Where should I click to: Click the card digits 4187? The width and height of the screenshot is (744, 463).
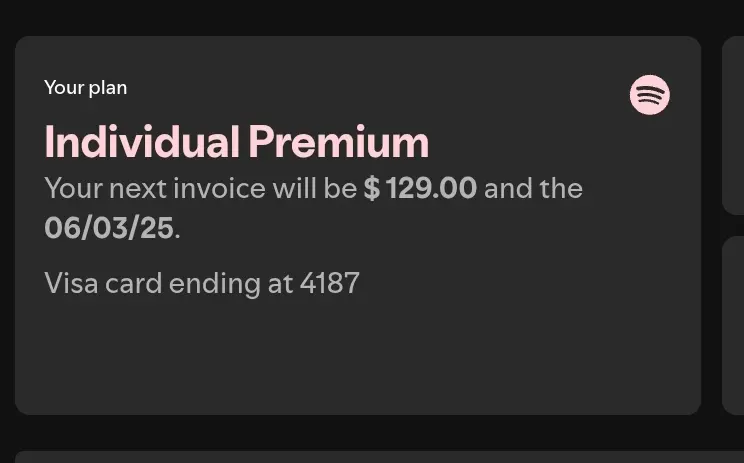330,283
